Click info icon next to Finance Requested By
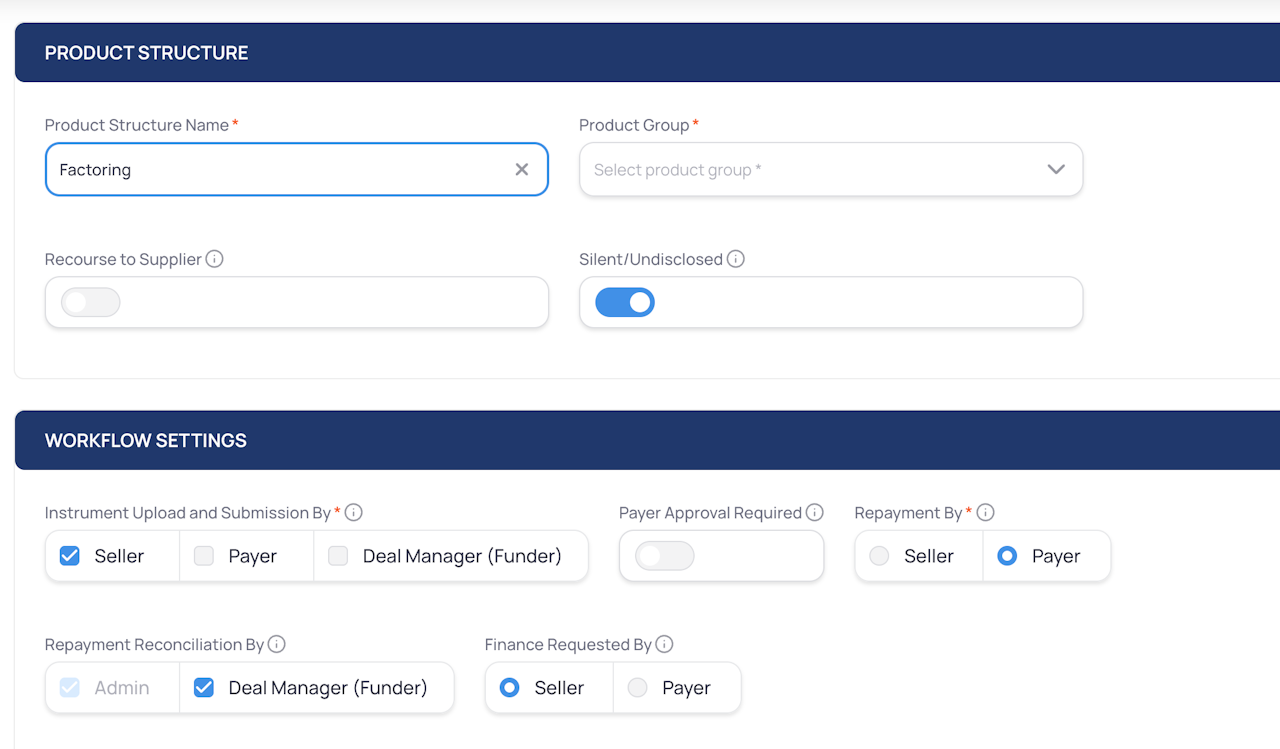 664,645
